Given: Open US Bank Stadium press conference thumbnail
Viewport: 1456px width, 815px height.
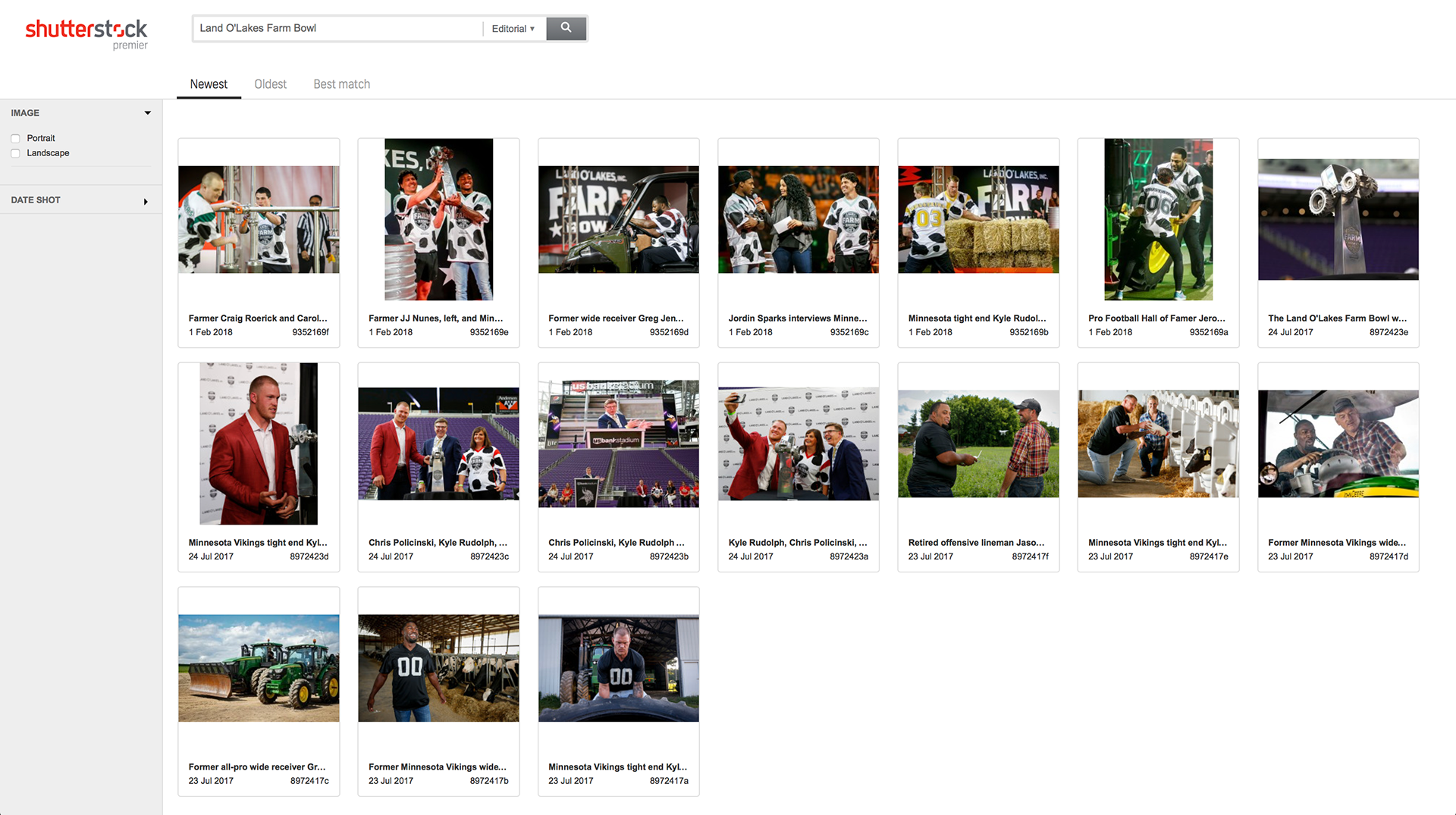Looking at the screenshot, I should pos(619,444).
